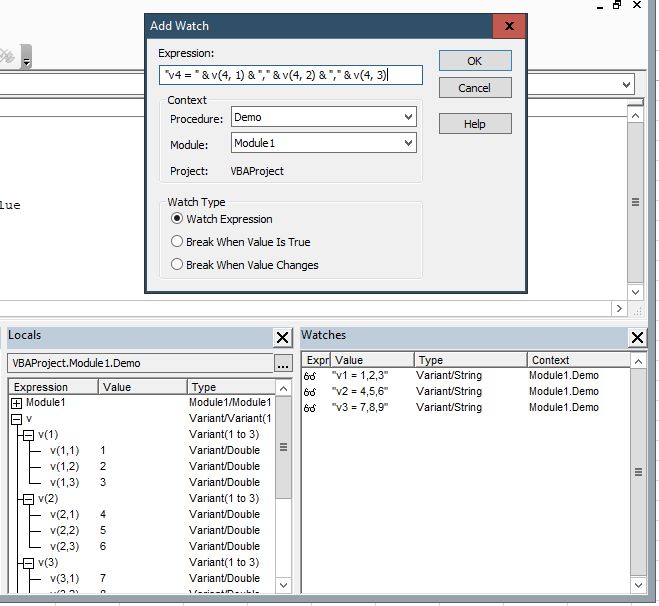The image size is (659, 606).
Task: Click the Expr column header in Watches
Action: pyautogui.click(x=316, y=360)
